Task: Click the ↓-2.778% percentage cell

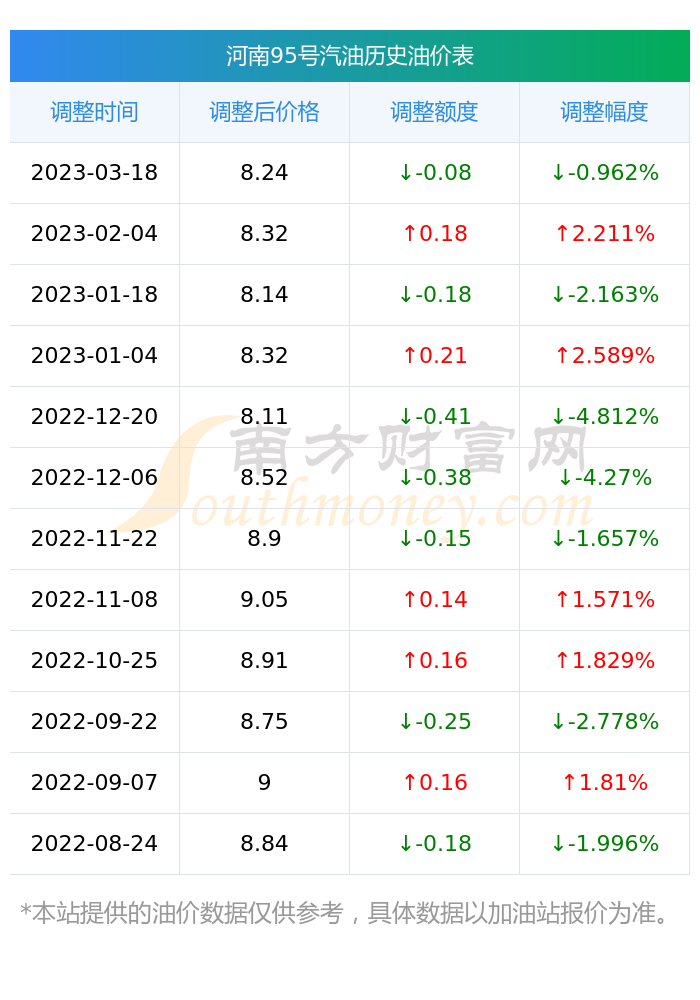Action: point(604,721)
